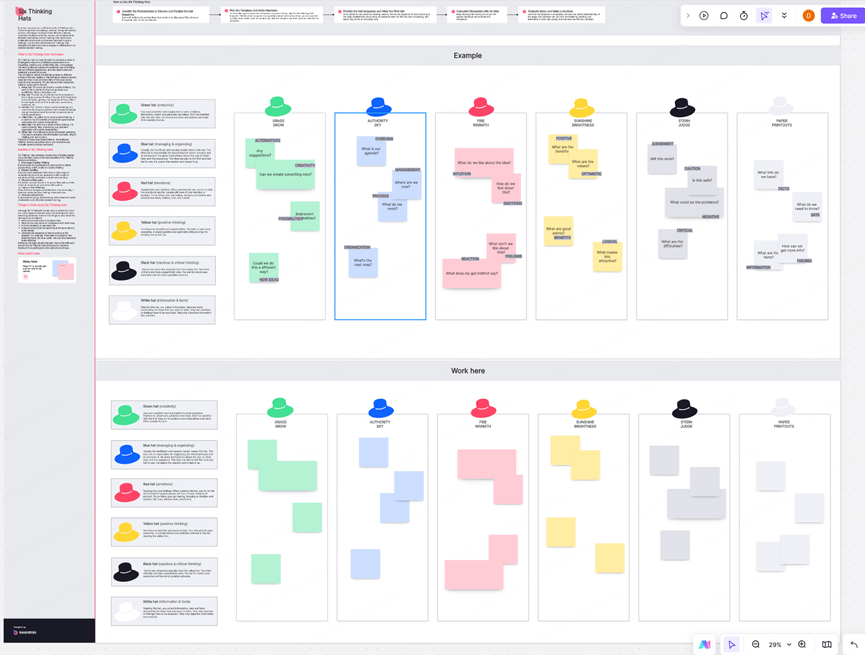The image size is (865, 655).
Task: Open the user avatar D menu
Action: (808, 16)
